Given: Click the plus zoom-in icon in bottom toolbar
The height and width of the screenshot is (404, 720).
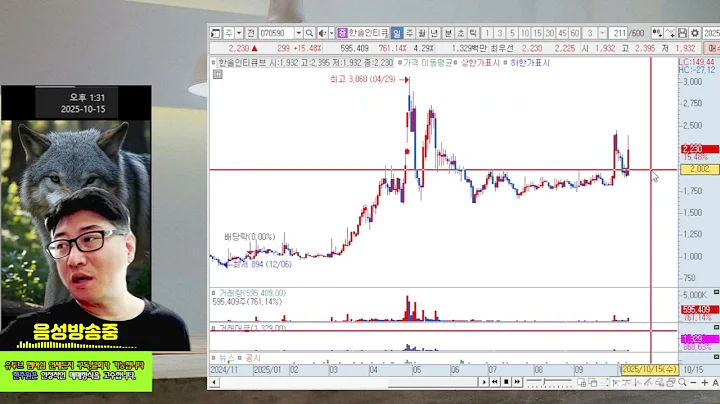Looking at the screenshot, I should (704, 382).
